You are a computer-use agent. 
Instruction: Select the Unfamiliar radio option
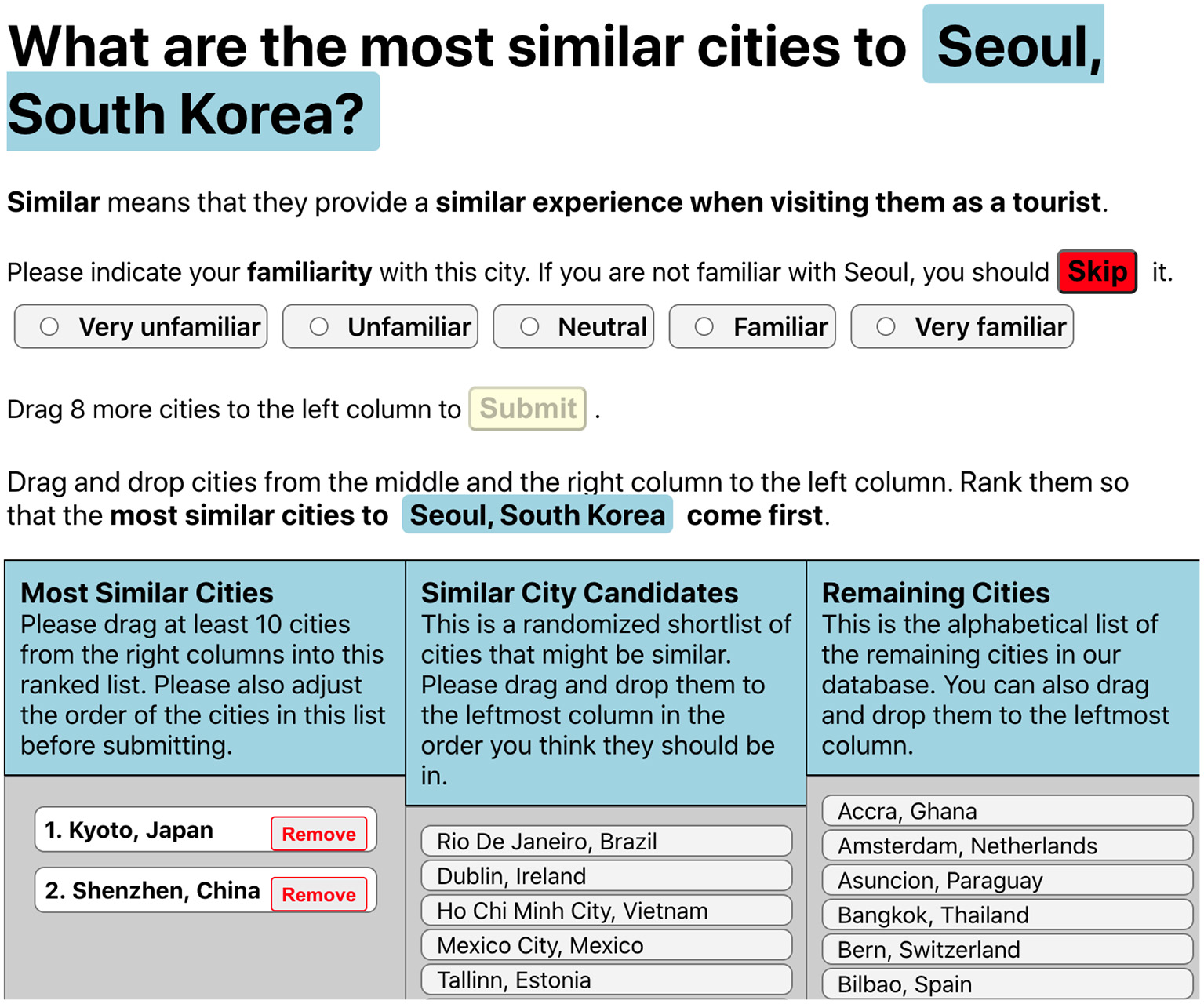tap(318, 327)
